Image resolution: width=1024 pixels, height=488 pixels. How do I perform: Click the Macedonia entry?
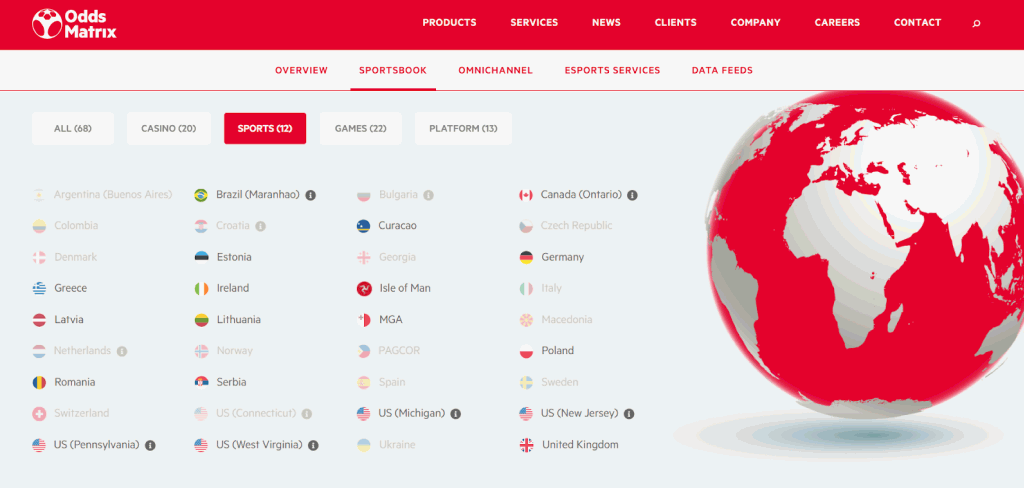(556, 320)
